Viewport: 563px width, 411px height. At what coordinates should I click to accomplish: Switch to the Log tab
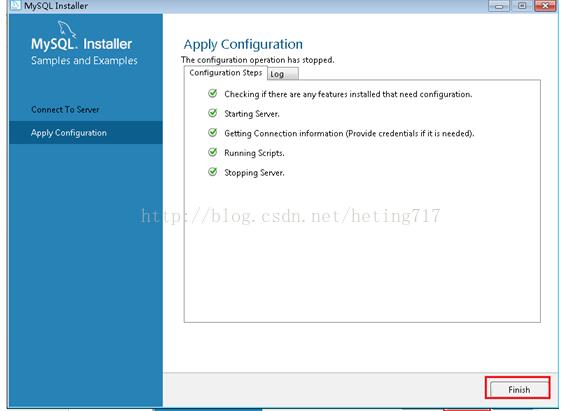pyautogui.click(x=283, y=74)
